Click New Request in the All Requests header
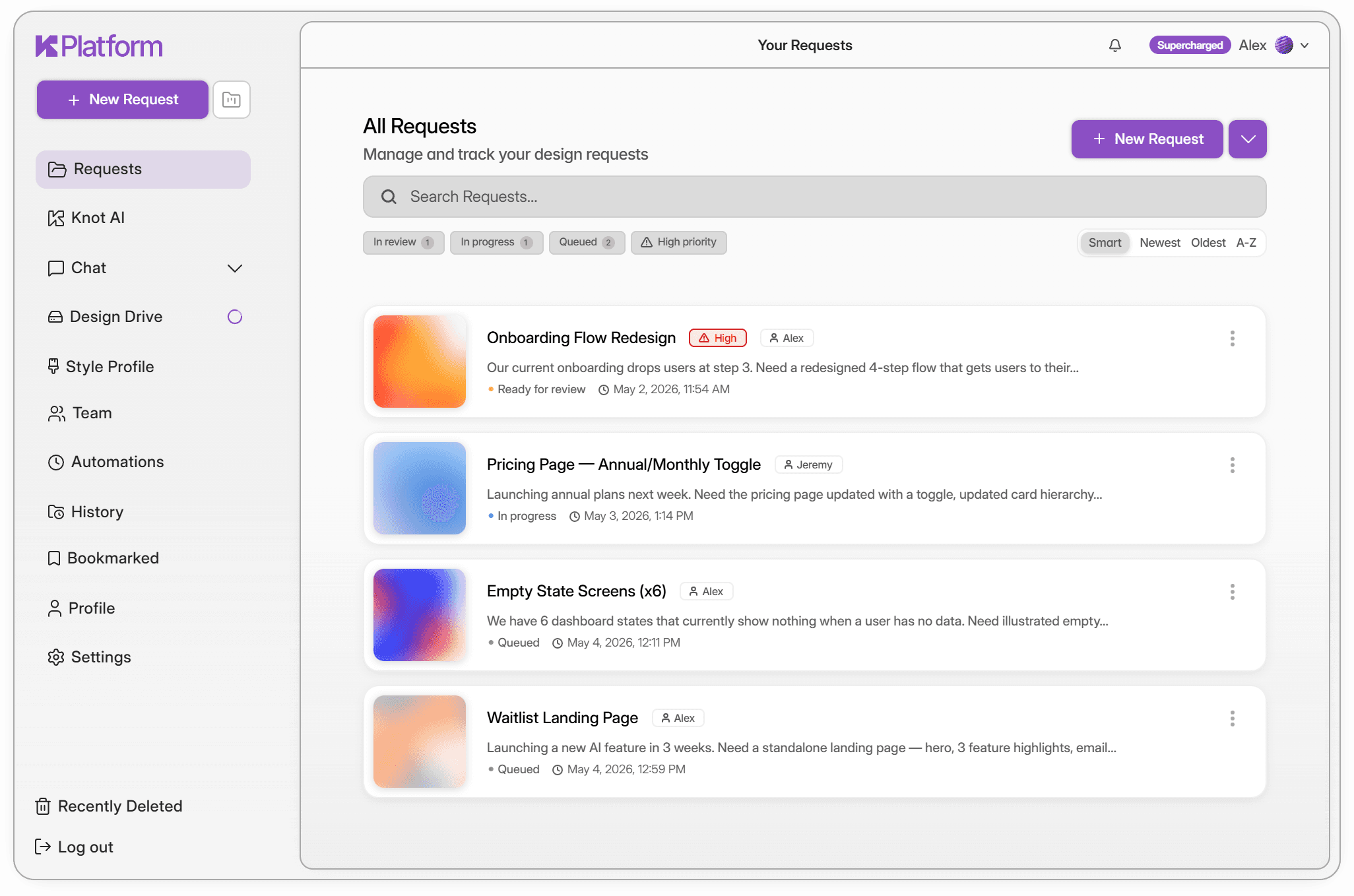This screenshot has width=1354, height=896. pos(1147,139)
